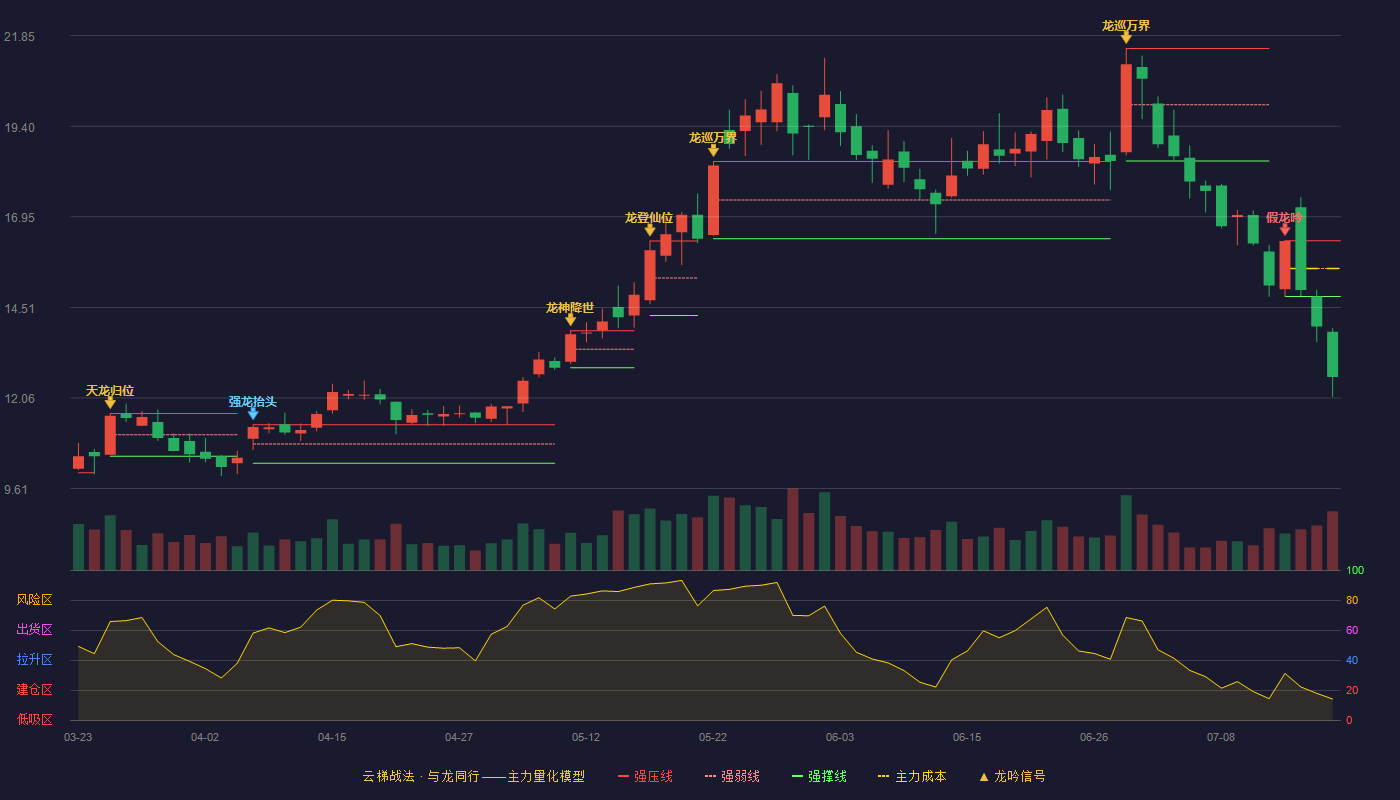
Task: Click the 06-03 date label
Action: pyautogui.click(x=840, y=737)
